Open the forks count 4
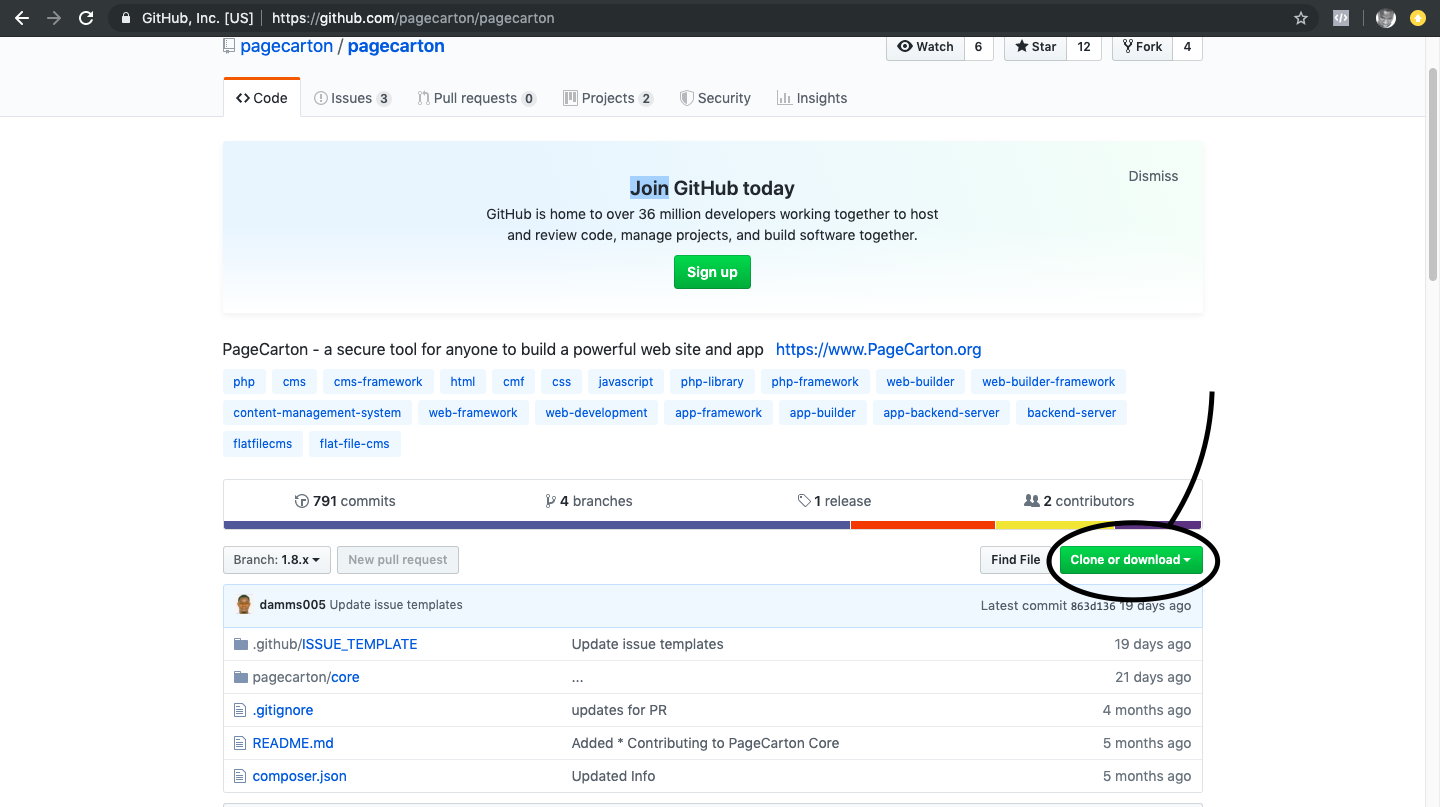Viewport: 1440px width, 807px height. 1187,47
